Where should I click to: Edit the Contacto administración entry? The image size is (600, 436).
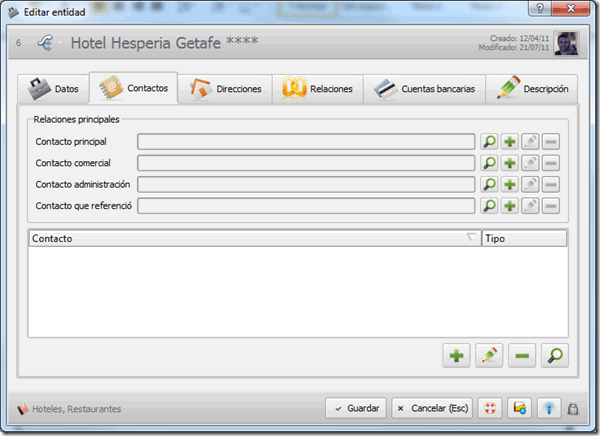coord(530,185)
